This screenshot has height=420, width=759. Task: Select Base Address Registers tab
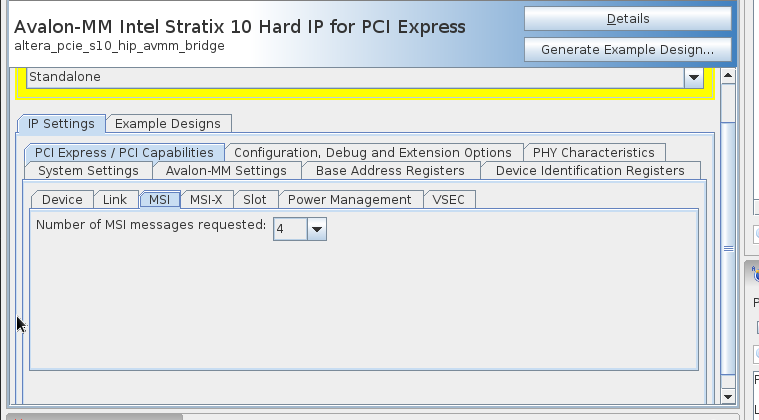click(390, 171)
